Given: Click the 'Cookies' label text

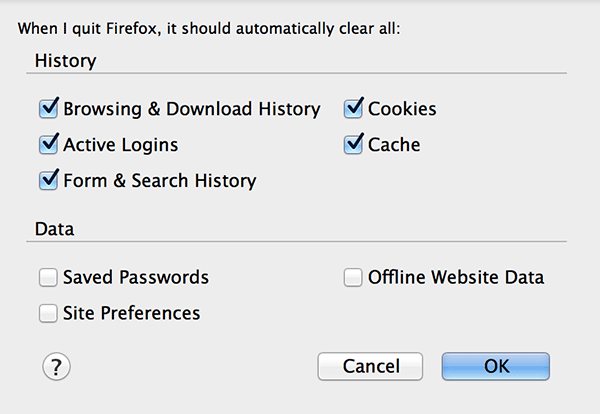Looking at the screenshot, I should [402, 109].
